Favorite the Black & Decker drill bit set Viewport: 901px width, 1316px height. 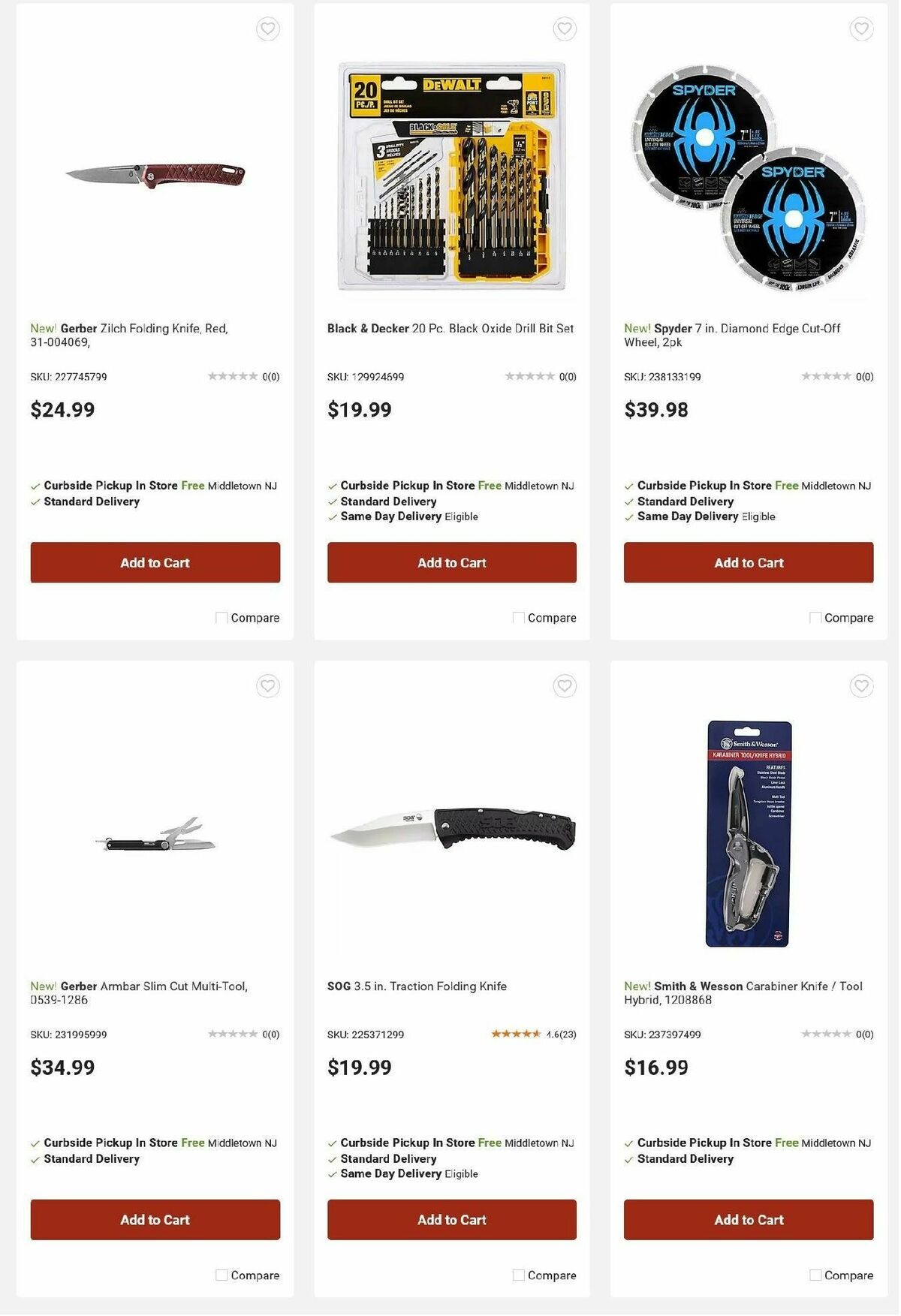click(x=564, y=29)
